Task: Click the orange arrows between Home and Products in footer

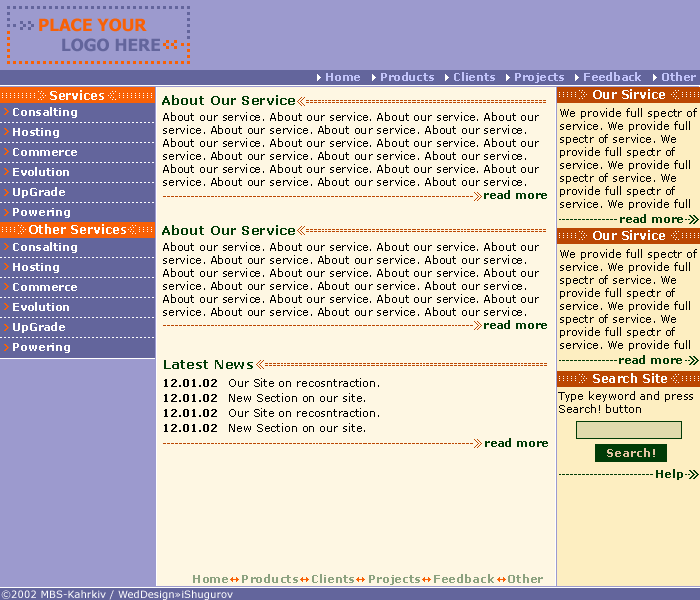Action: [234, 579]
